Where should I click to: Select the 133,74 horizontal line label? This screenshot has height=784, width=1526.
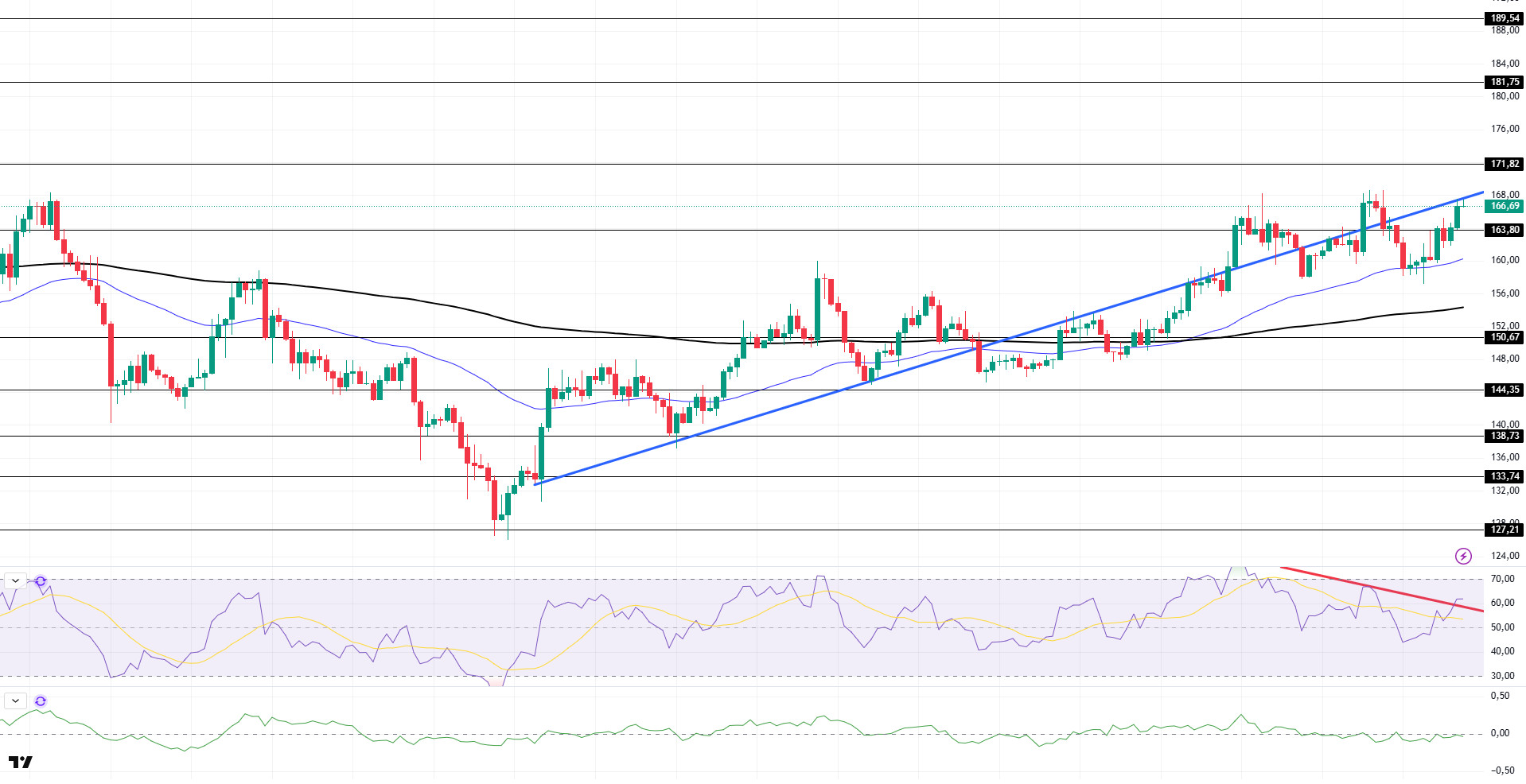(x=1505, y=476)
